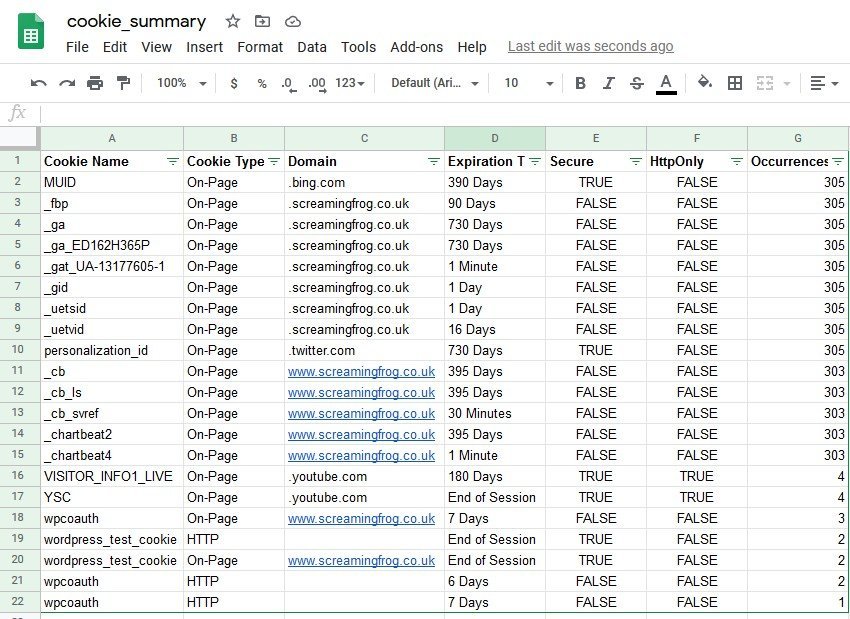Toggle Strikethrough formatting
The width and height of the screenshot is (850, 619).
(x=636, y=83)
